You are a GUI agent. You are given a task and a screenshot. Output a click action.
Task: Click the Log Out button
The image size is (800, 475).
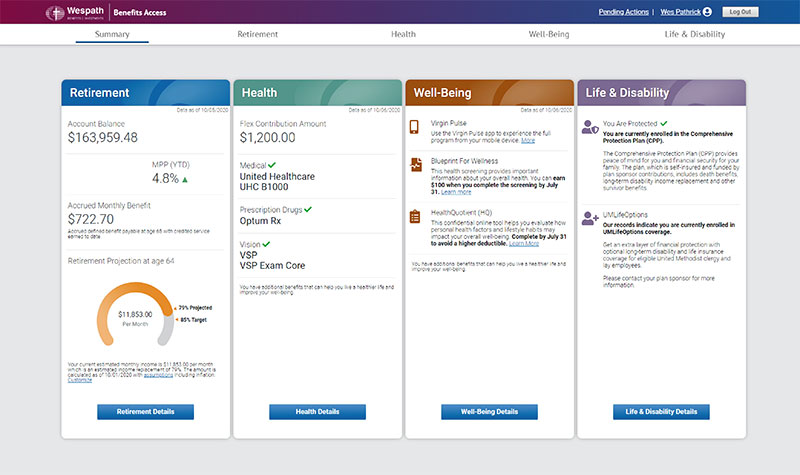740,12
